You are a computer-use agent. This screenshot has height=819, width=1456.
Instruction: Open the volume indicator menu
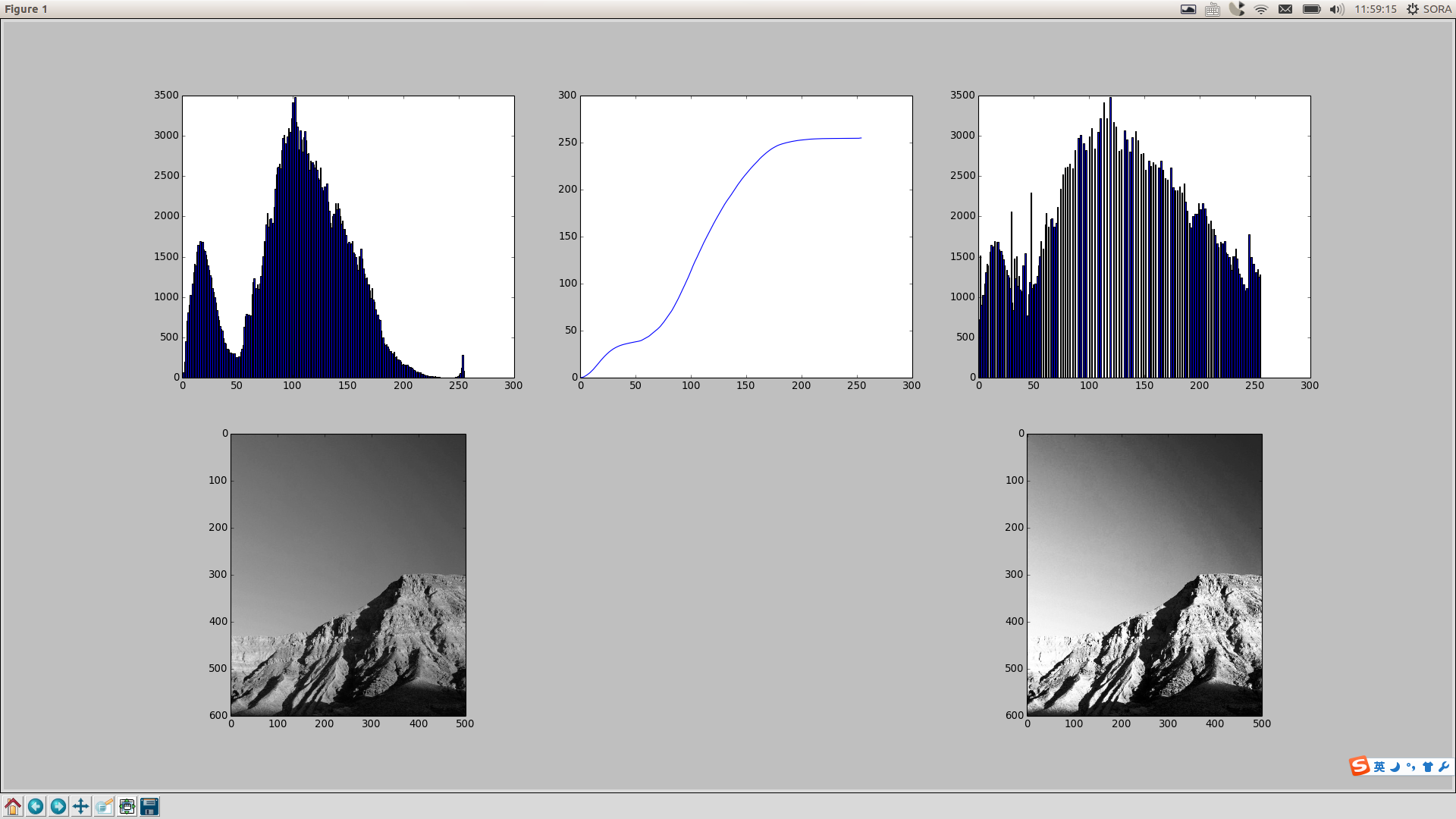[1336, 9]
